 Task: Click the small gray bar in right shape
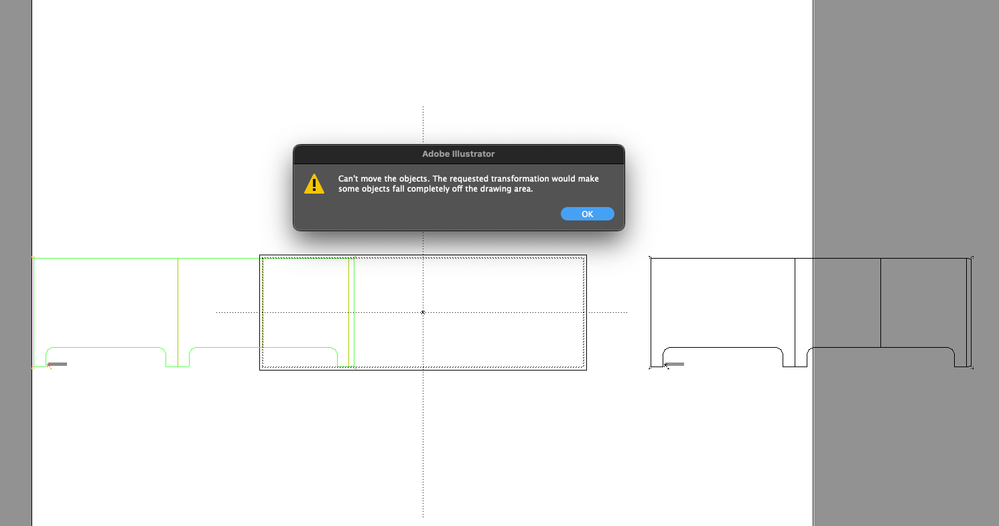(x=675, y=364)
